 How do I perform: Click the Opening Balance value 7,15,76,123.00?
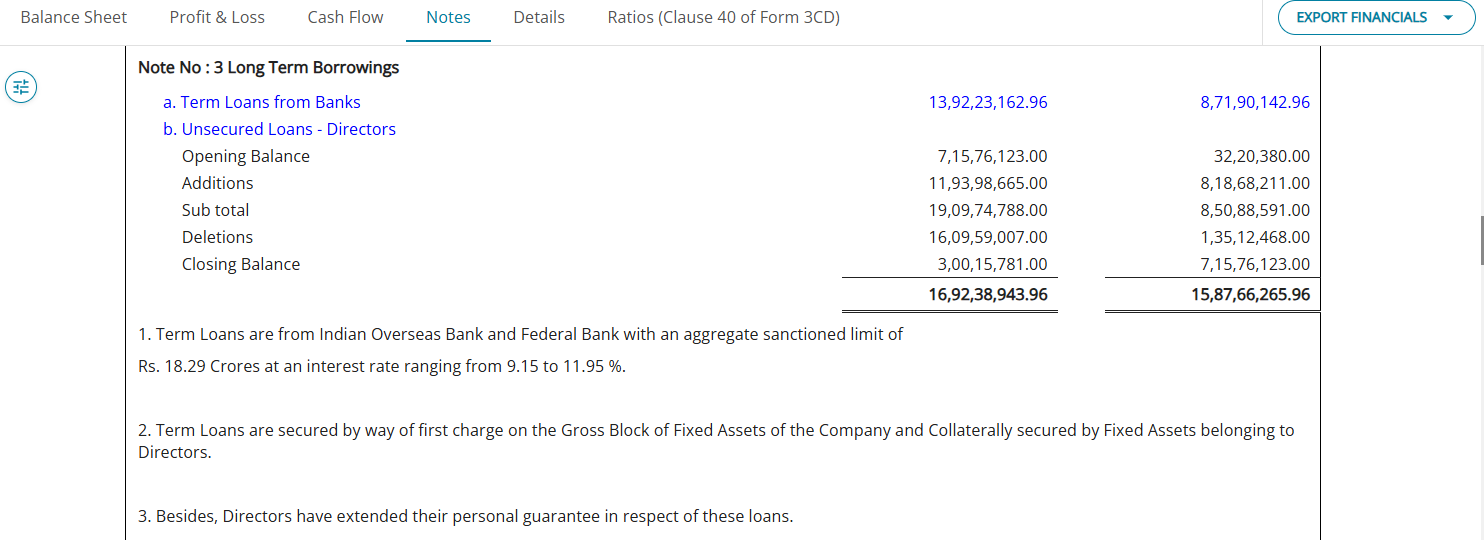993,156
